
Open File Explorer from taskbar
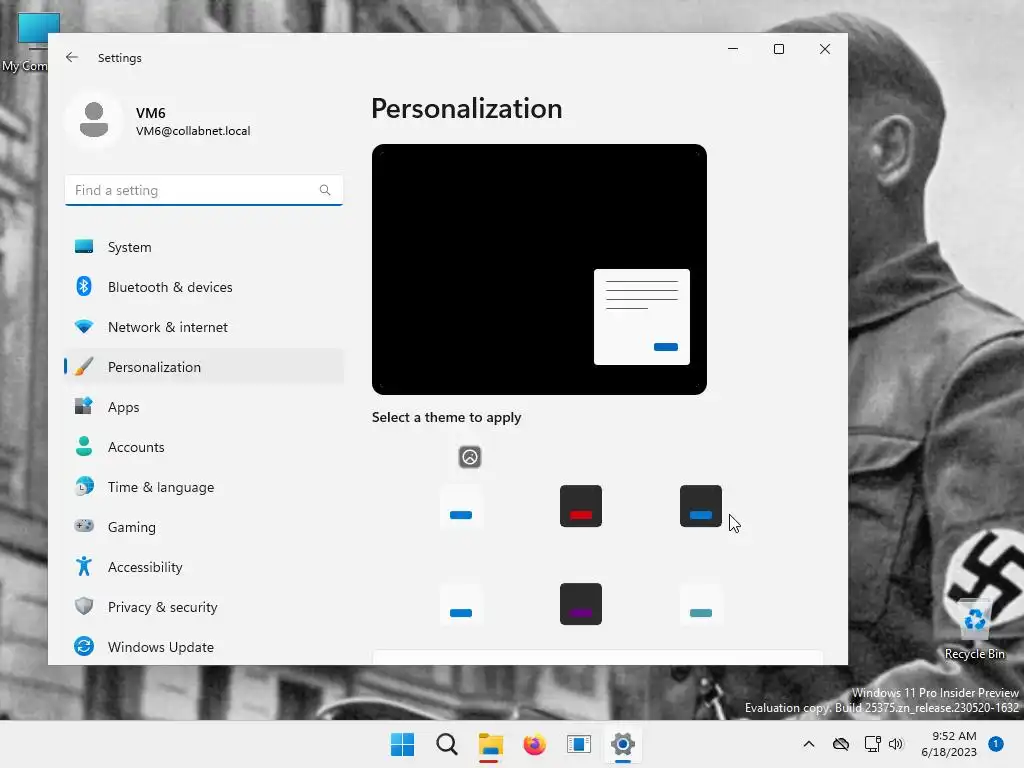coord(490,744)
